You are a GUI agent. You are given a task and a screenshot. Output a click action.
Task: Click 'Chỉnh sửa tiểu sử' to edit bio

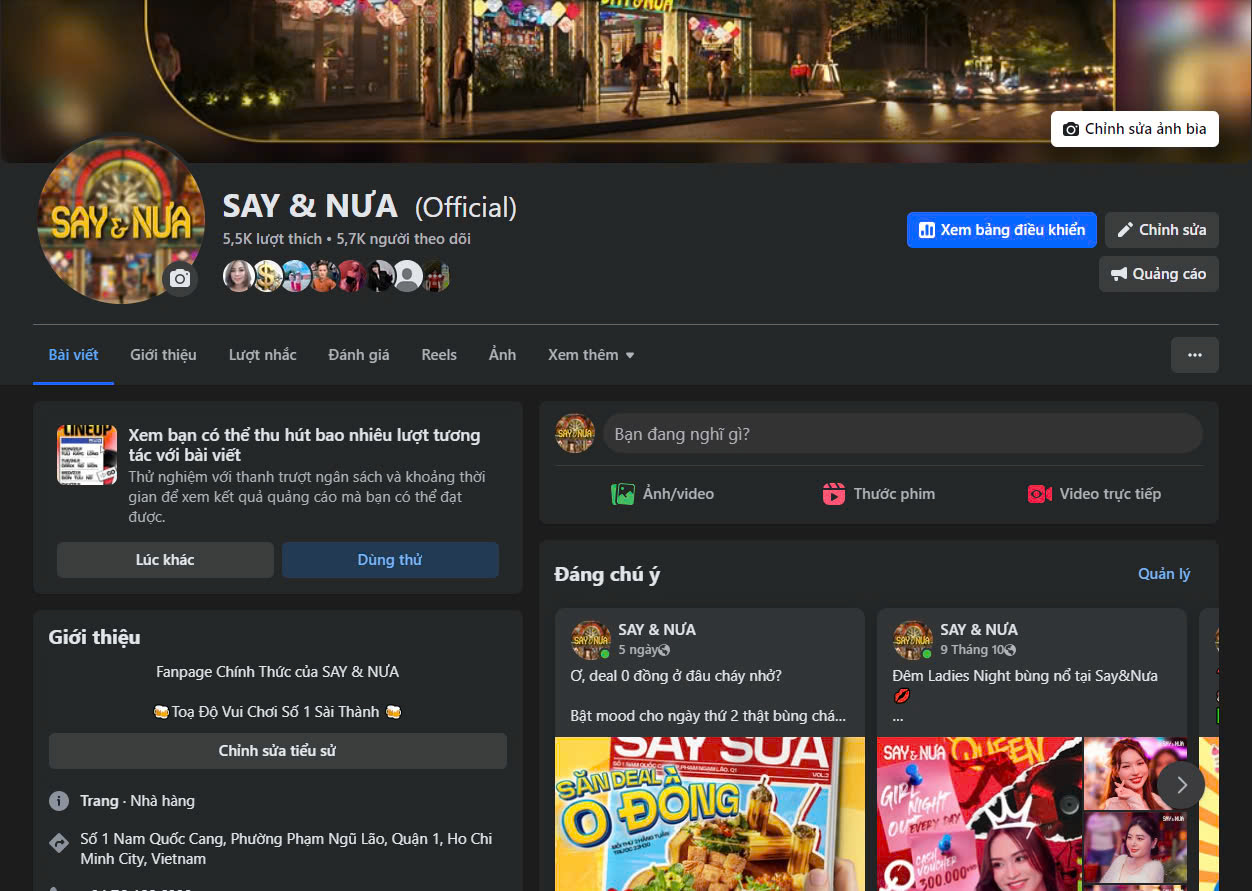(278, 751)
